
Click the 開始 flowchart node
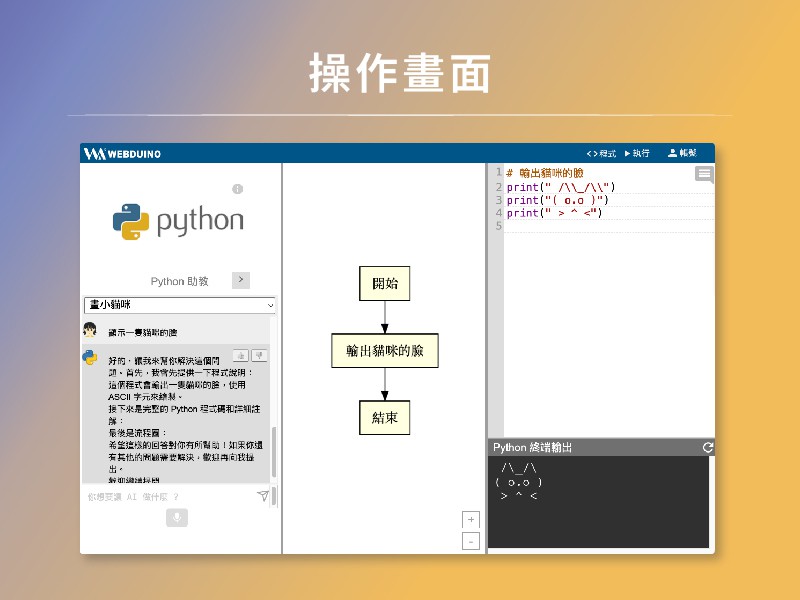[385, 283]
